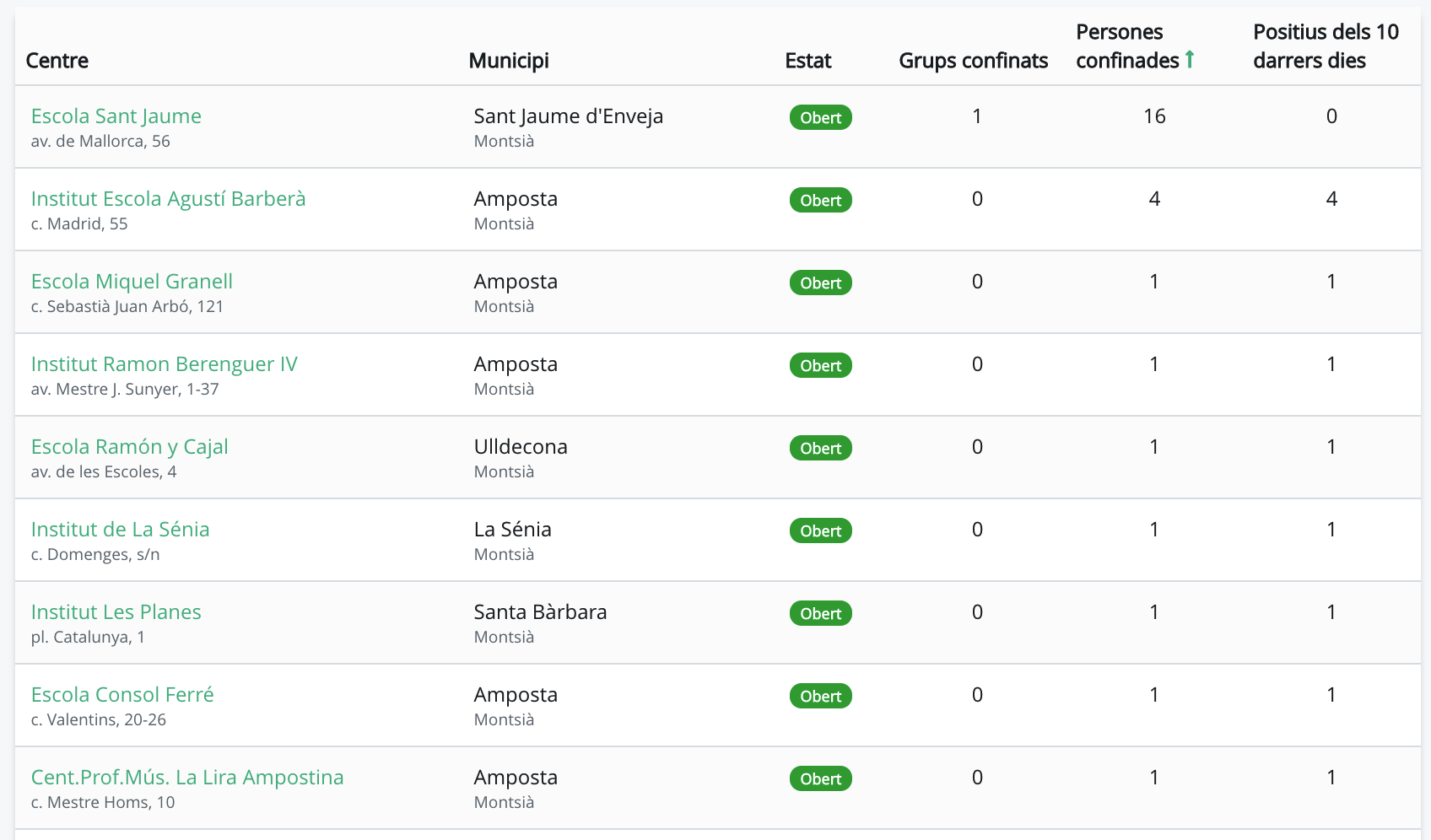Image resolution: width=1431 pixels, height=840 pixels.
Task: Click Obert badge for Institut Les Planes
Action: click(821, 613)
